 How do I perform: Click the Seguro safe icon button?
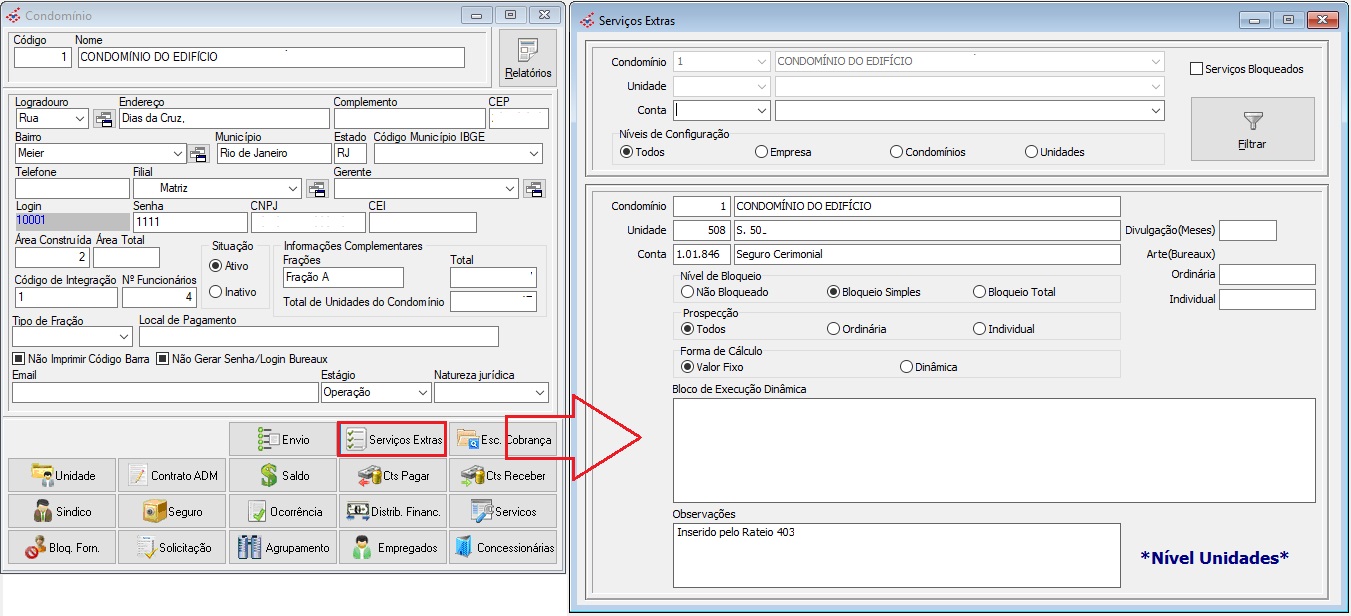(x=172, y=512)
